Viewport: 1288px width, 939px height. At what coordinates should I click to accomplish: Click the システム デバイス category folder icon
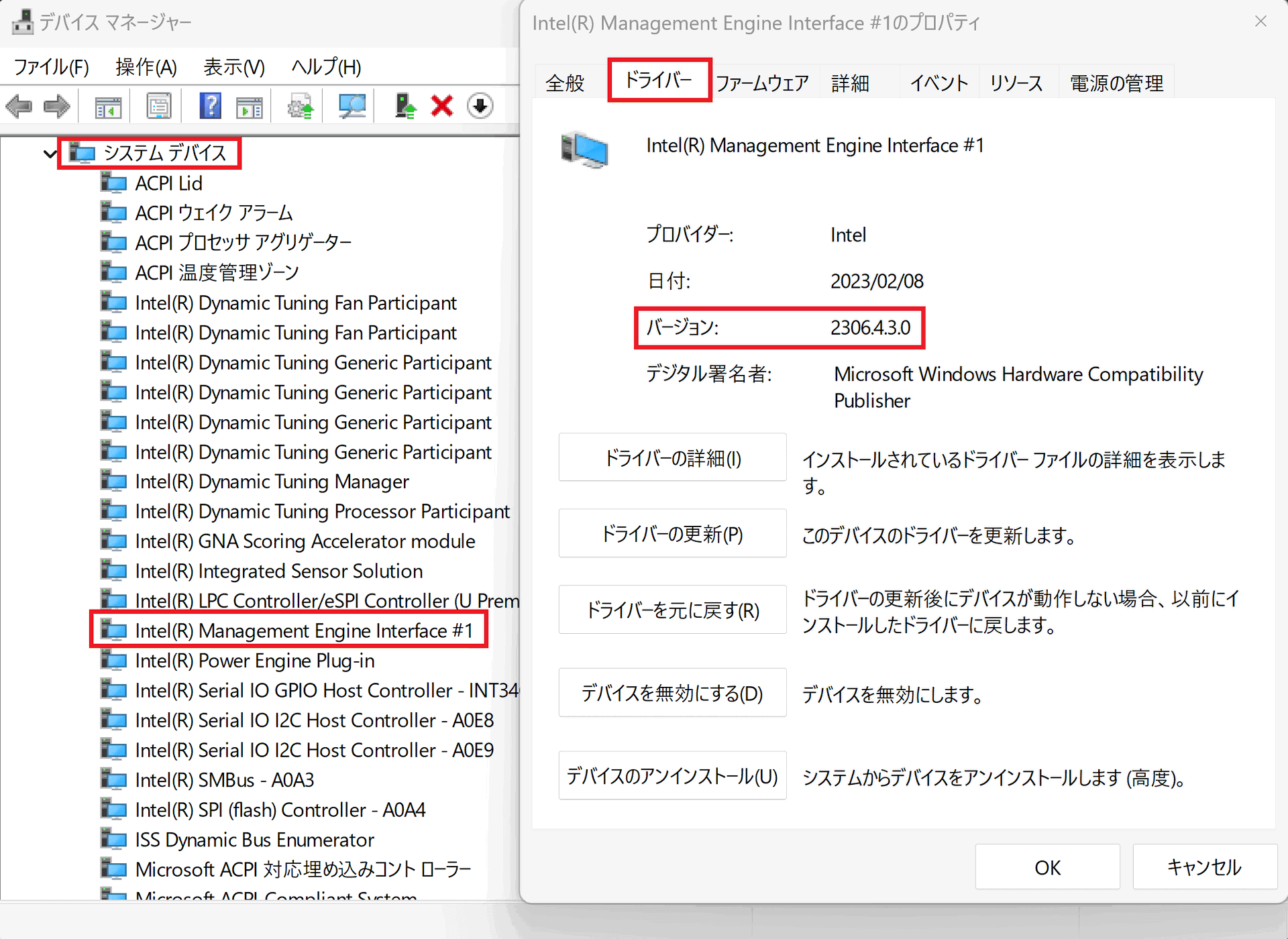[83, 153]
